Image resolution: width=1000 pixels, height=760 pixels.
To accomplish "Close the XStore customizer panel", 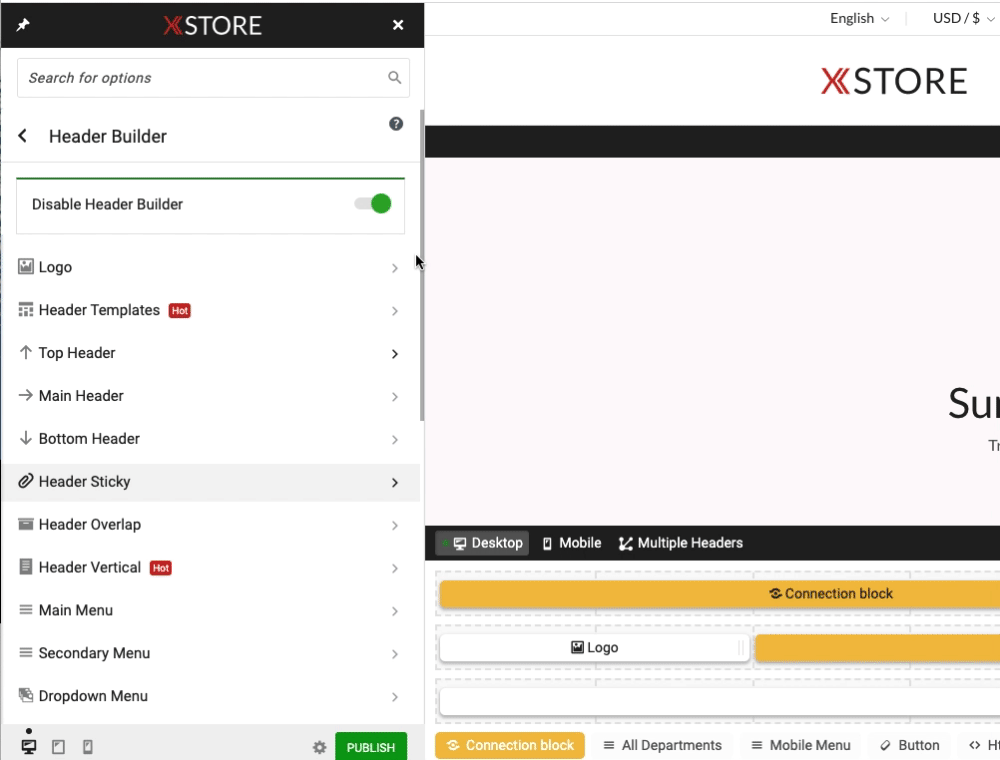I will (398, 25).
